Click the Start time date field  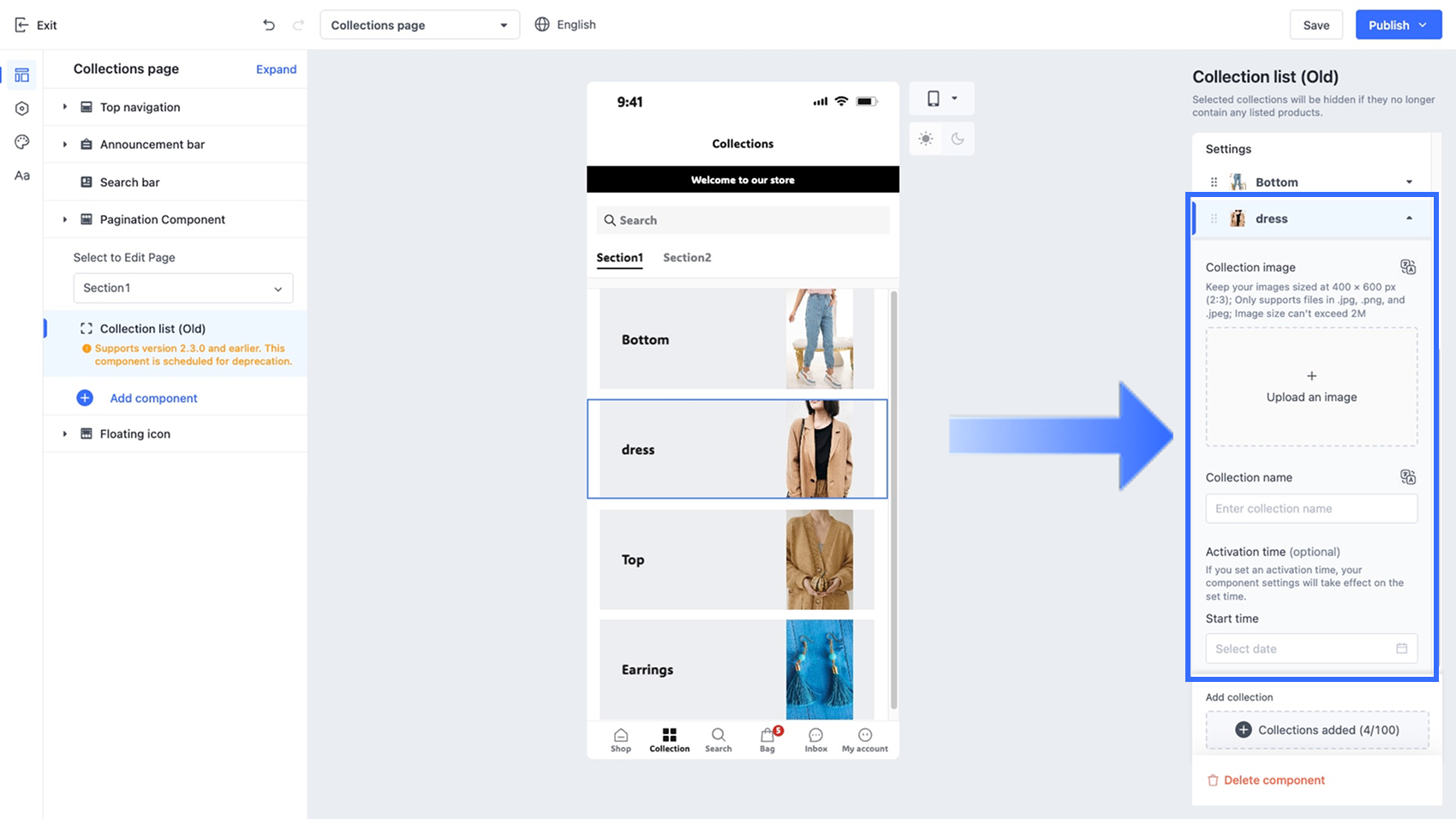1311,649
